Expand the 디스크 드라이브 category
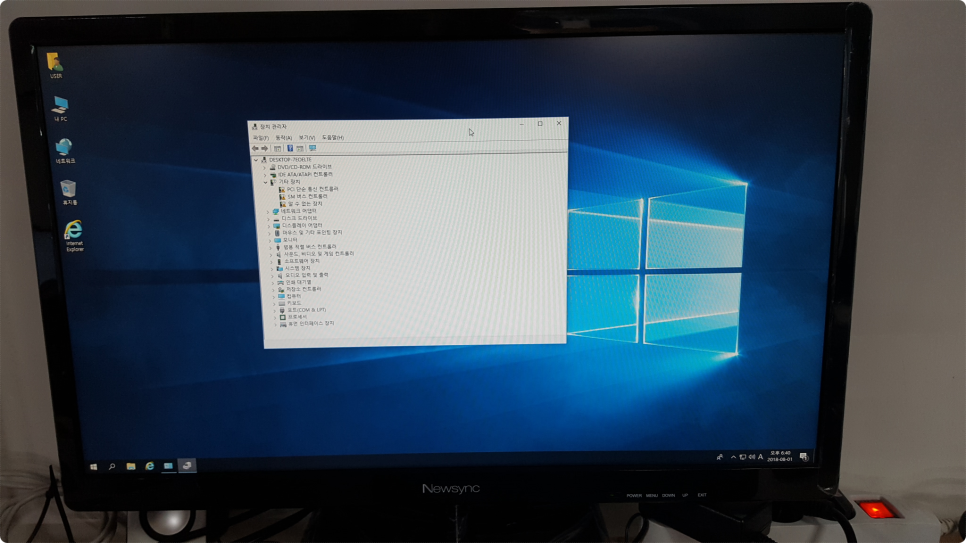This screenshot has width=966, height=543. coord(269,218)
